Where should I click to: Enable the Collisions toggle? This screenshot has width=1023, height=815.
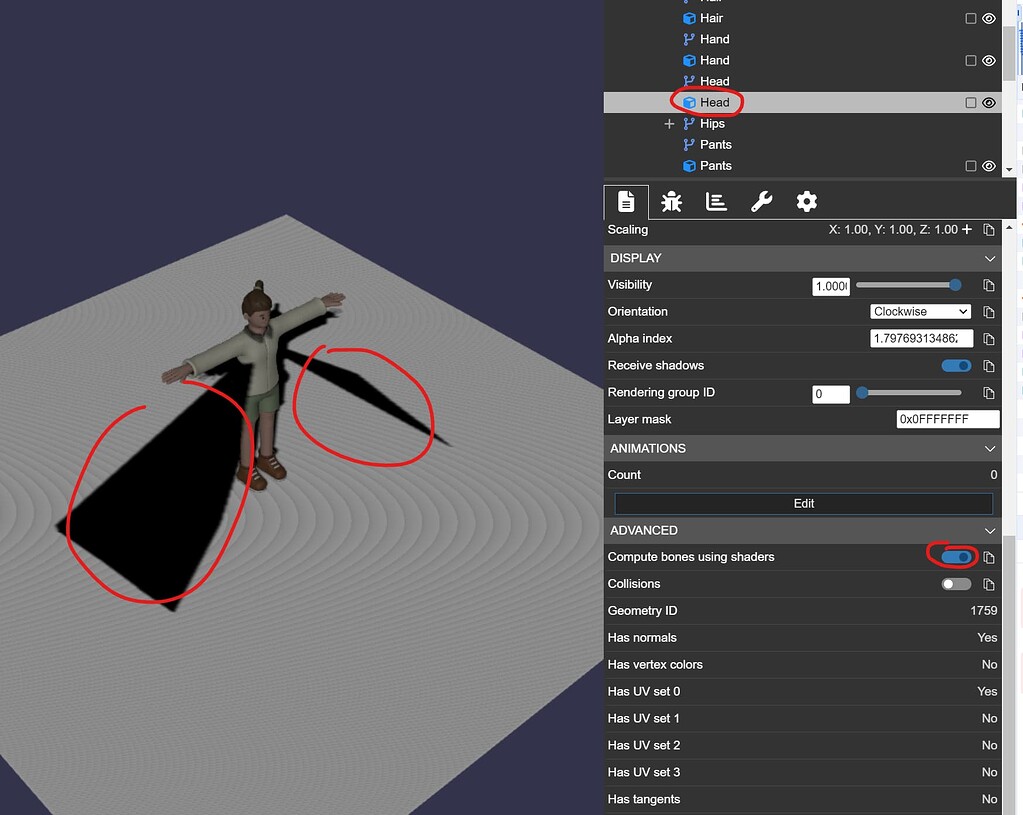click(x=956, y=583)
